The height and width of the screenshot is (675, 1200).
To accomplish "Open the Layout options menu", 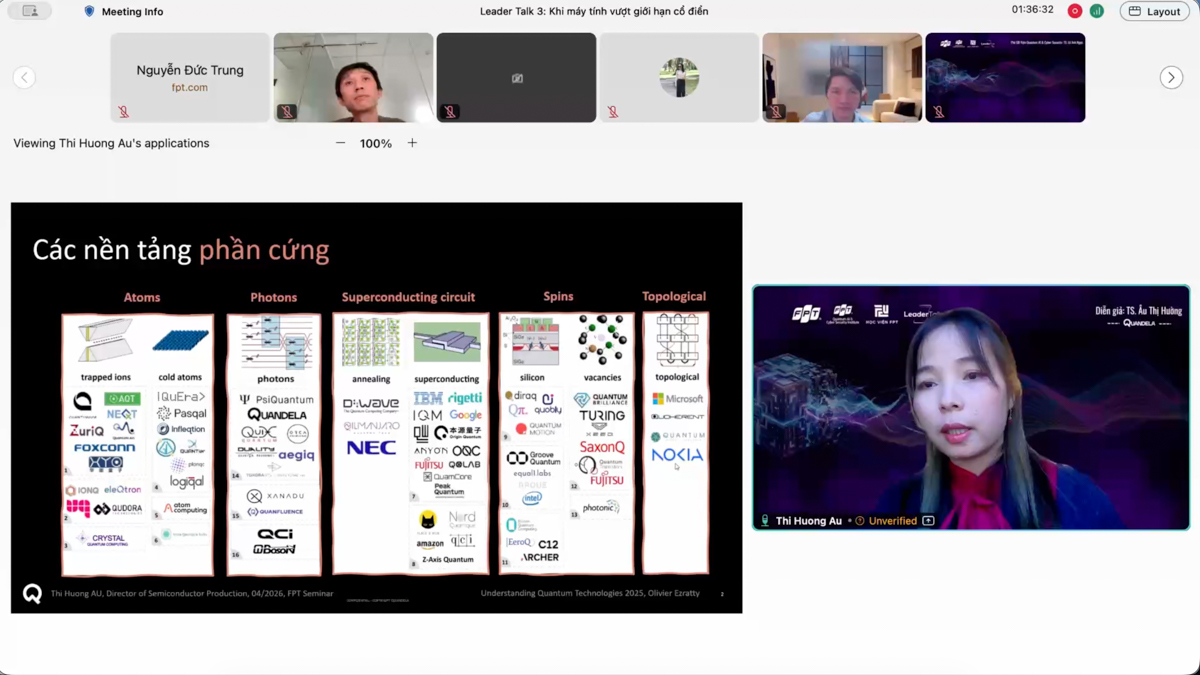I will [1154, 11].
